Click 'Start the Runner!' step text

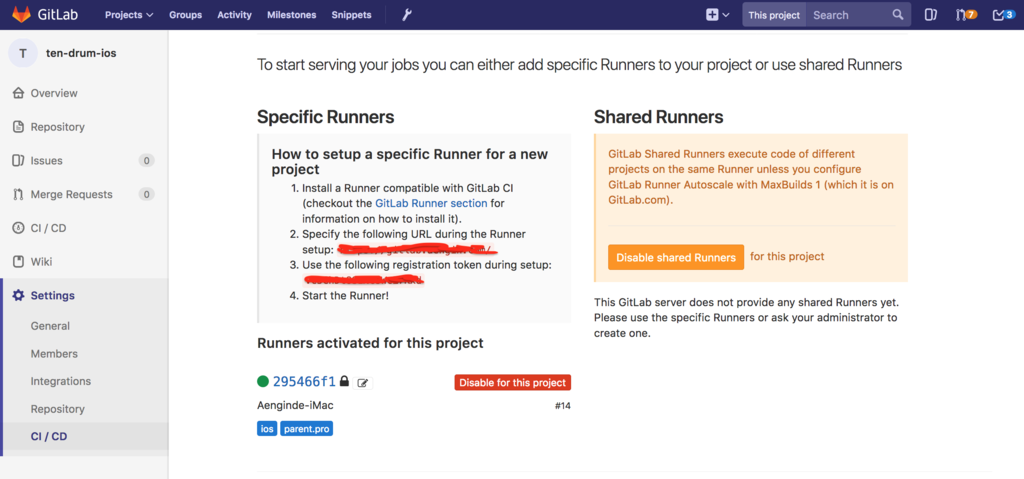345,295
